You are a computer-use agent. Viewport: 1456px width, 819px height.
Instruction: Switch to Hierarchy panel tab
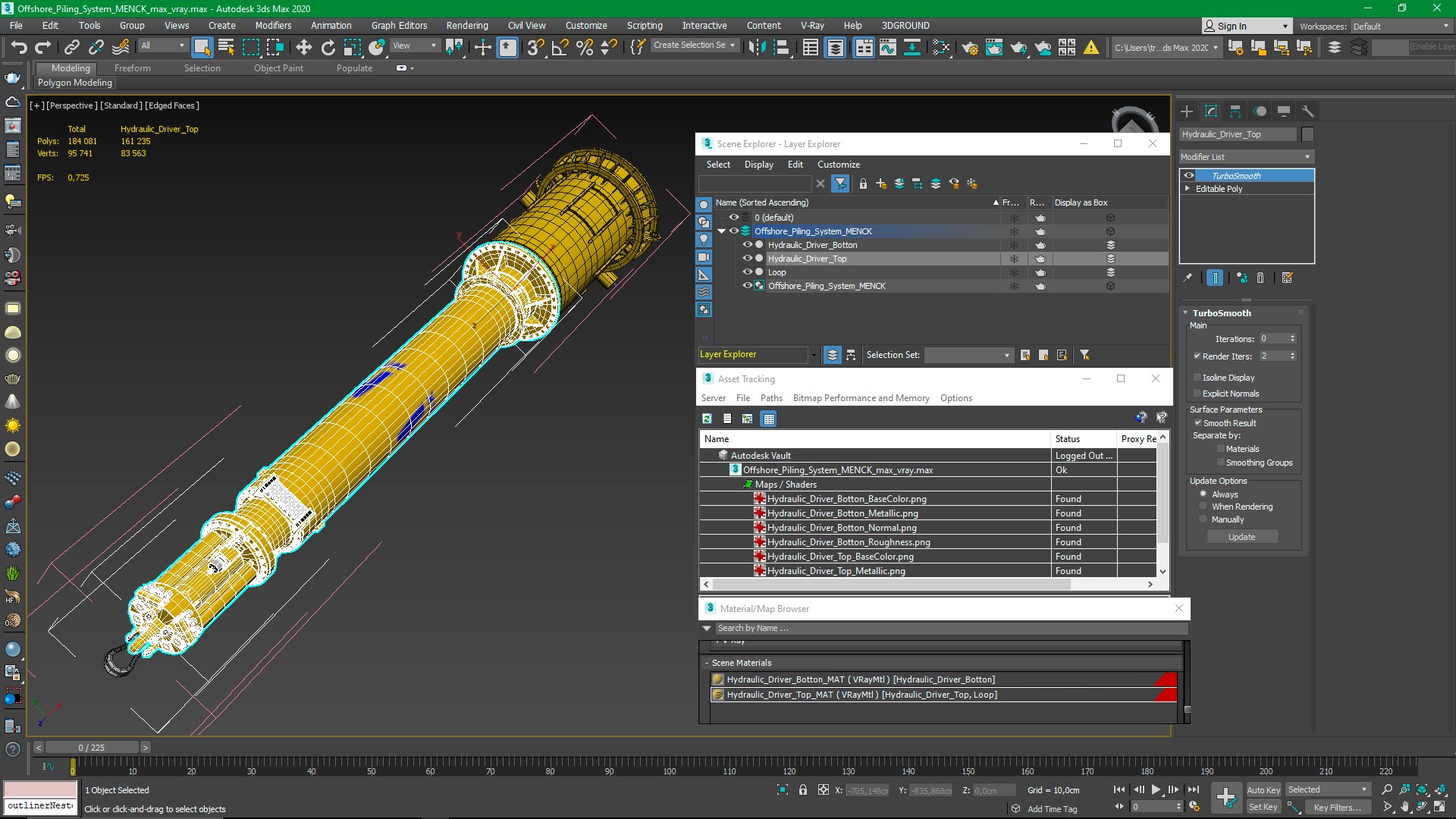1235,111
